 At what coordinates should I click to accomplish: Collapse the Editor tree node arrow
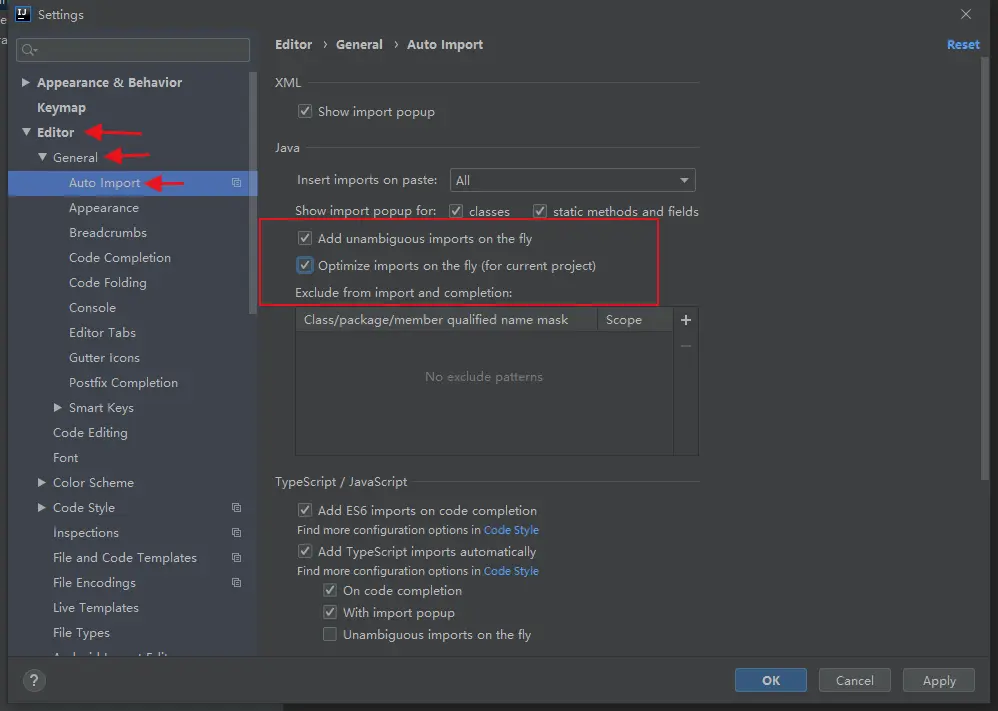[x=26, y=132]
